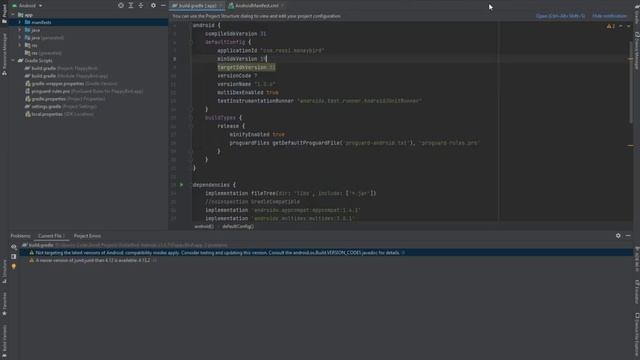Fold the buildTypes block gutter marker
Image resolution: width=640 pixels, height=360 pixels.
pyautogui.click(x=191, y=118)
